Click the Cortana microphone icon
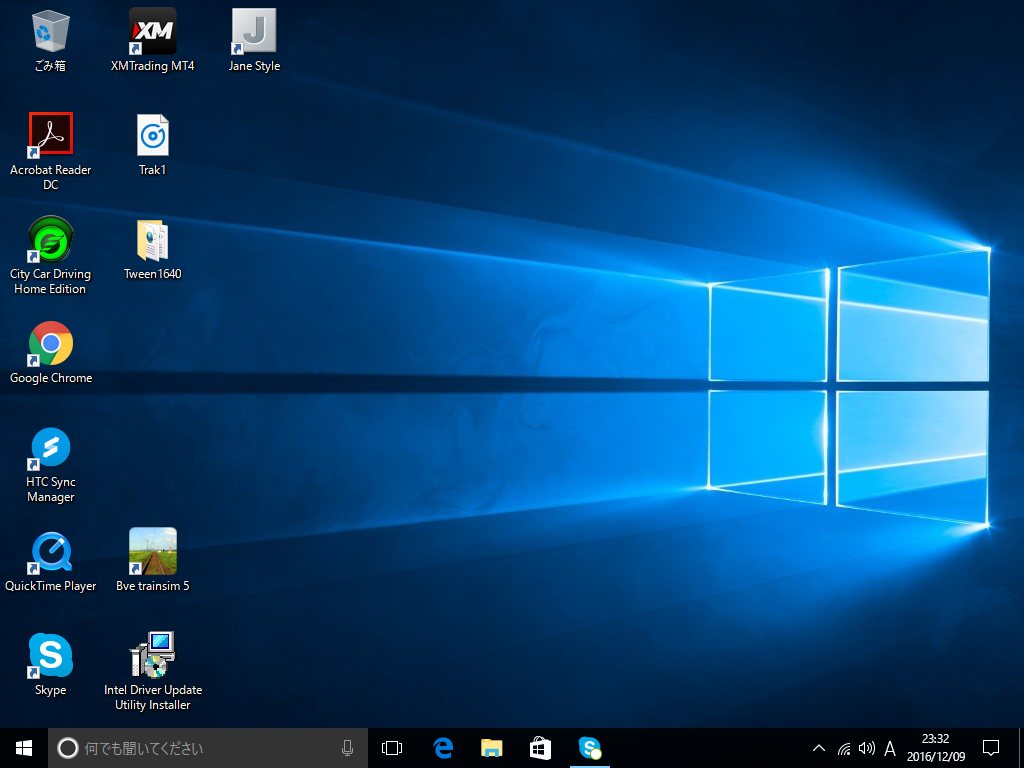Image resolution: width=1024 pixels, height=768 pixels. coord(347,748)
